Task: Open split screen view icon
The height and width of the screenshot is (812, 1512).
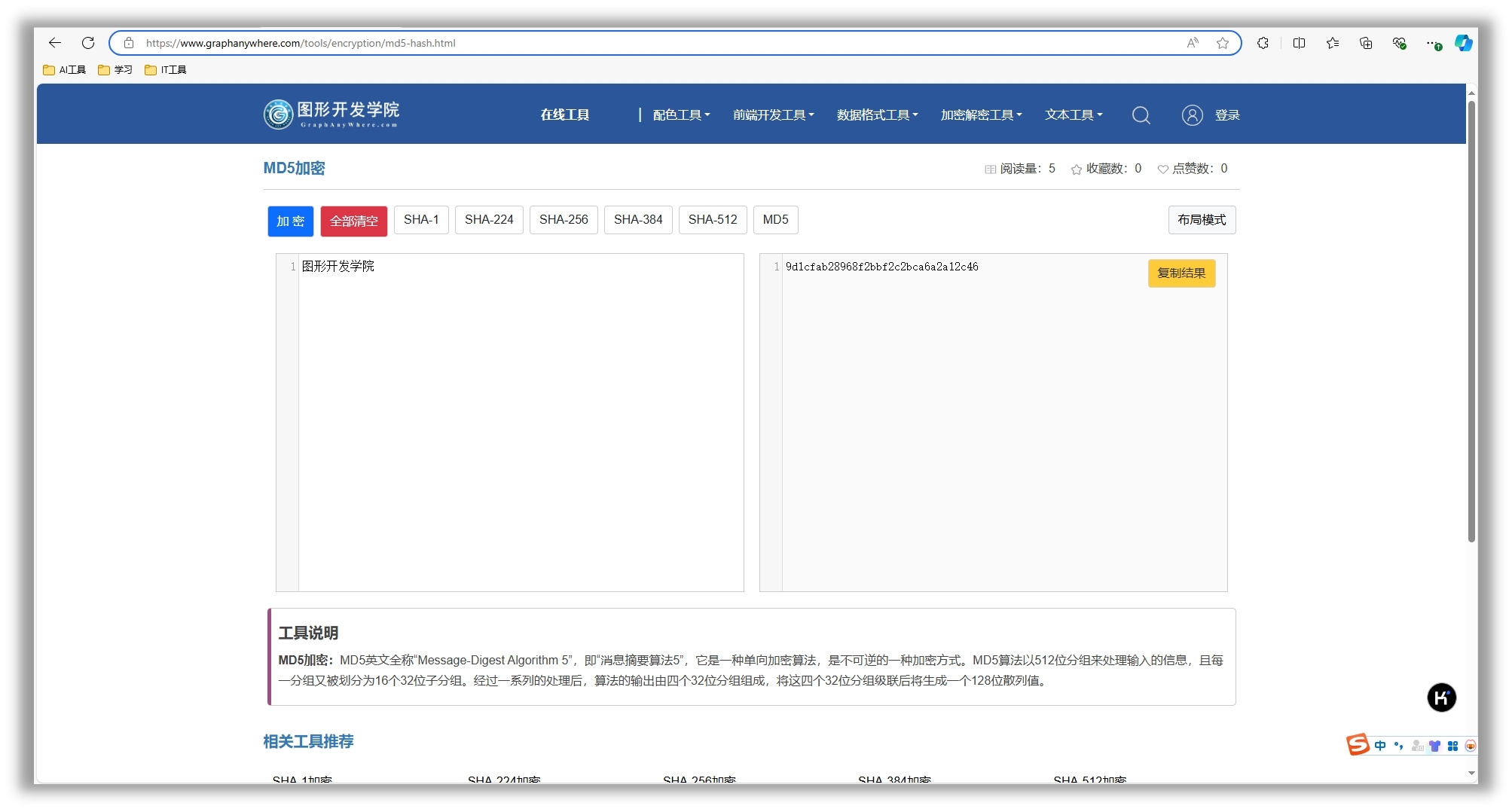Action: (x=1300, y=43)
